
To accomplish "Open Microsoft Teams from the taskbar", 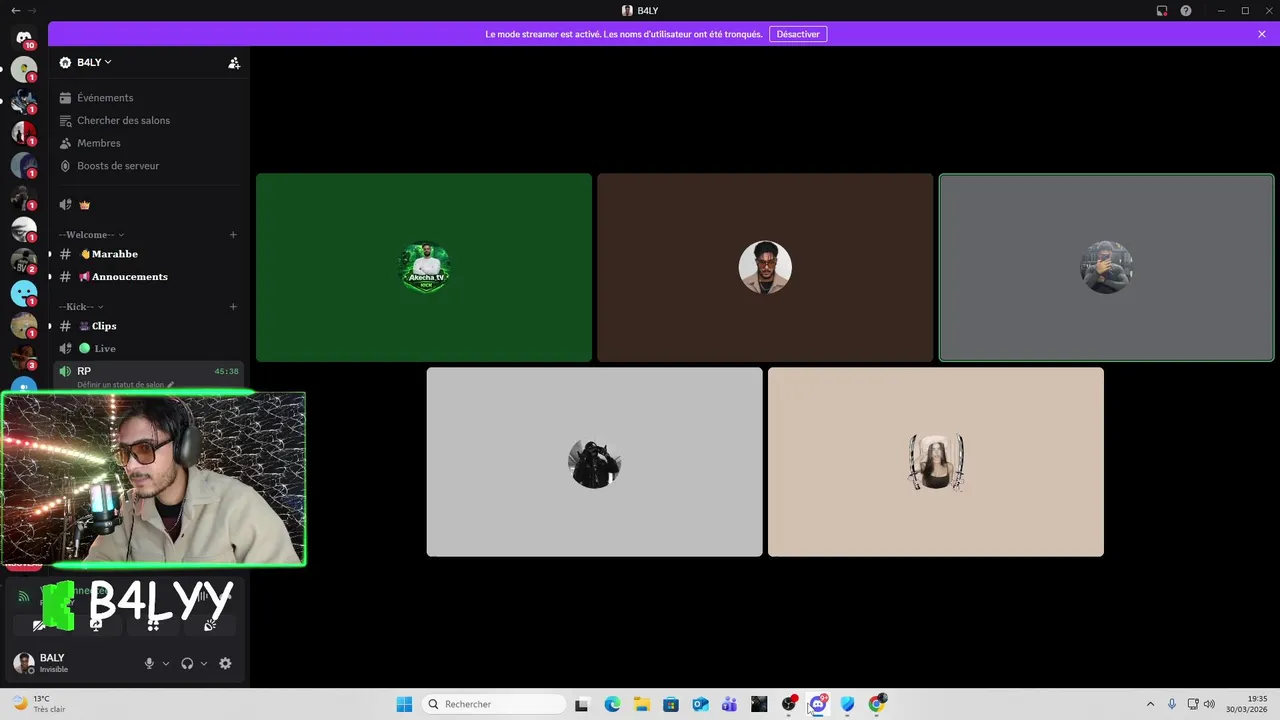I will click(730, 704).
